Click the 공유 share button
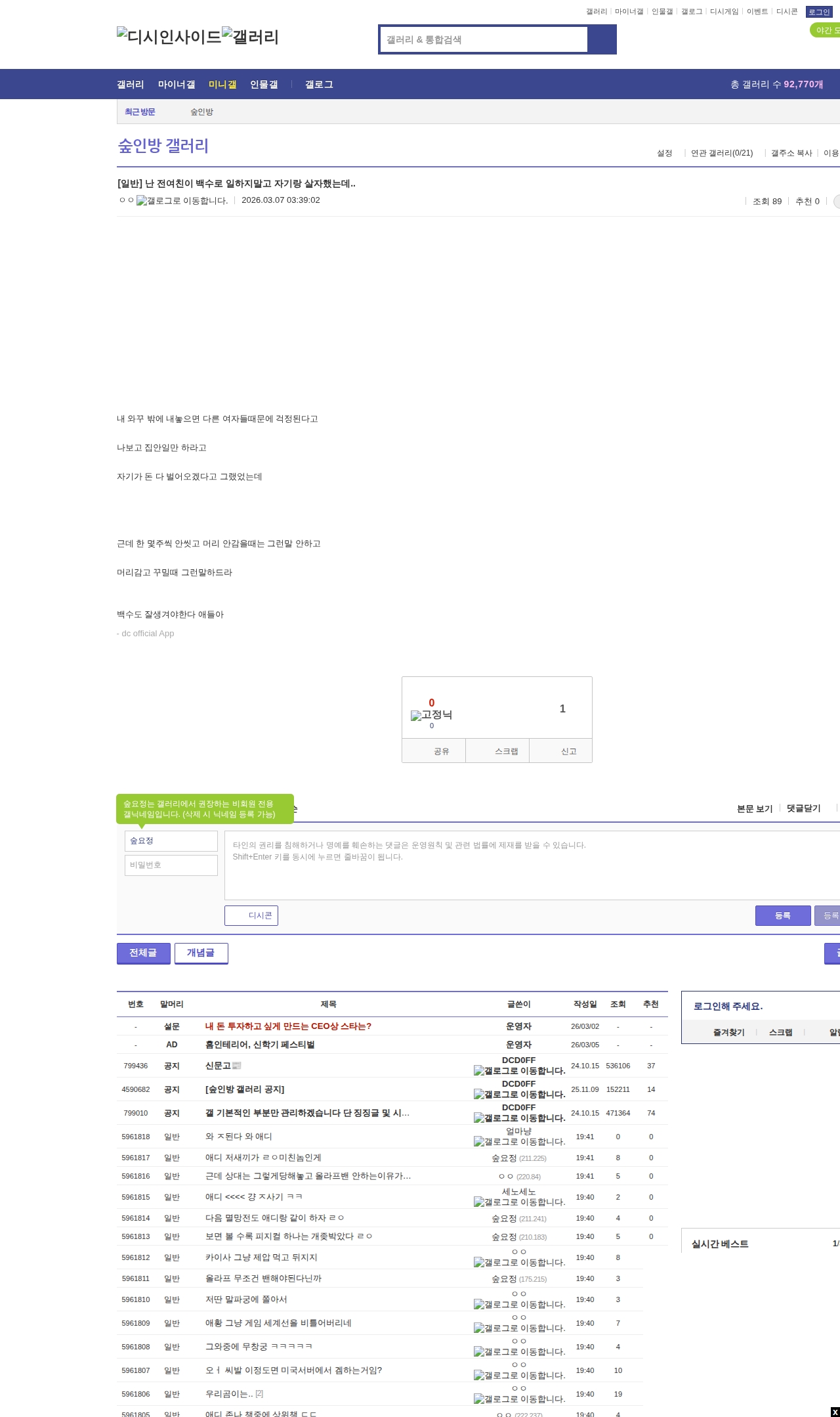Viewport: 840px width, 1417px height. click(x=434, y=751)
